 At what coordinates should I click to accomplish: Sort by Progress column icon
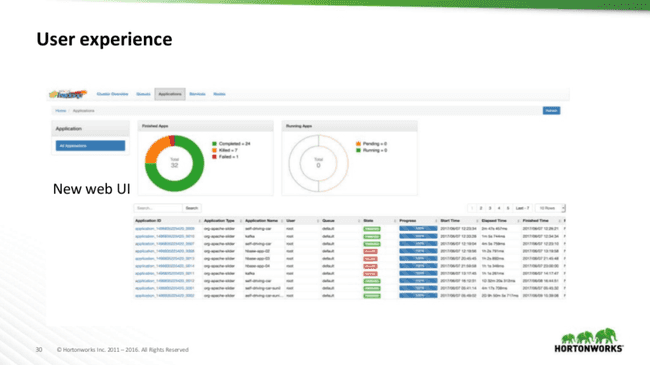coord(436,221)
